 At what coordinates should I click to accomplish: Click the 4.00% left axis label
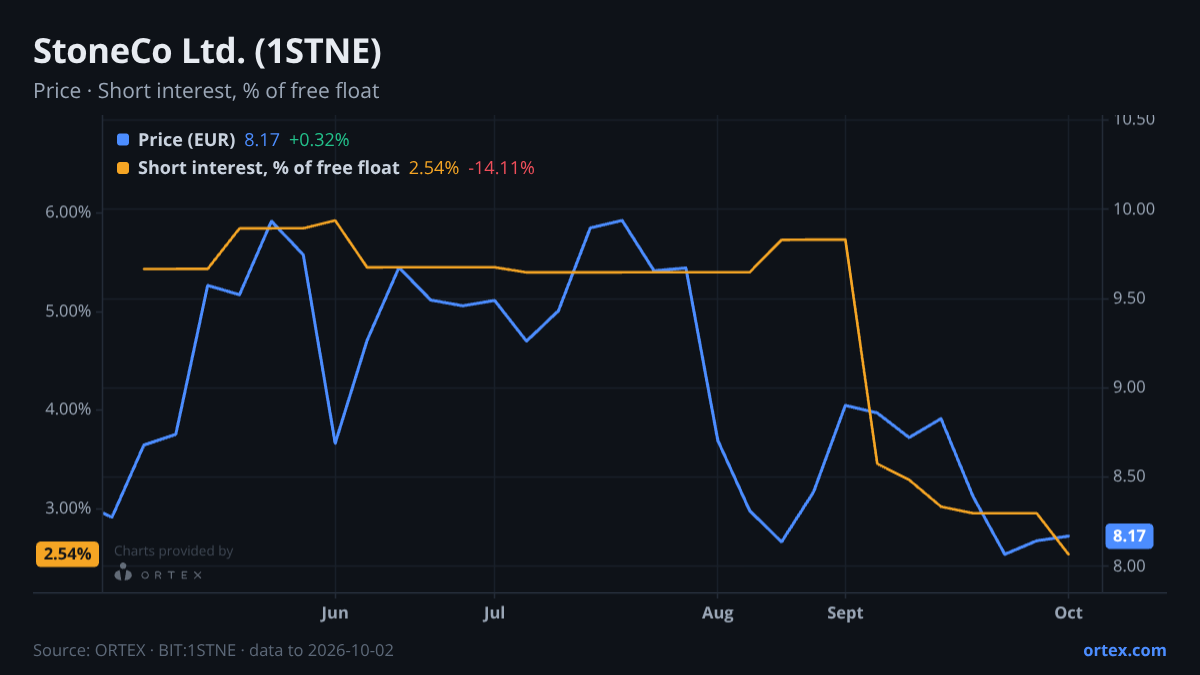click(68, 409)
